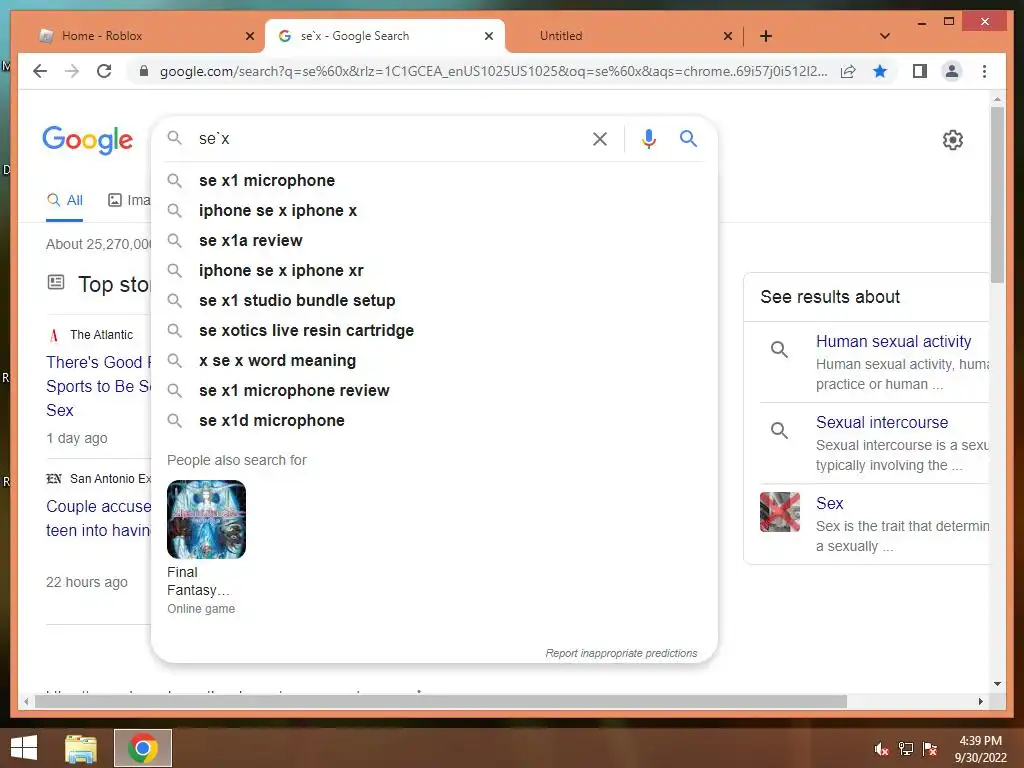Click the vertical scrollbar thumb
The height and width of the screenshot is (768, 1024).
coord(997,194)
